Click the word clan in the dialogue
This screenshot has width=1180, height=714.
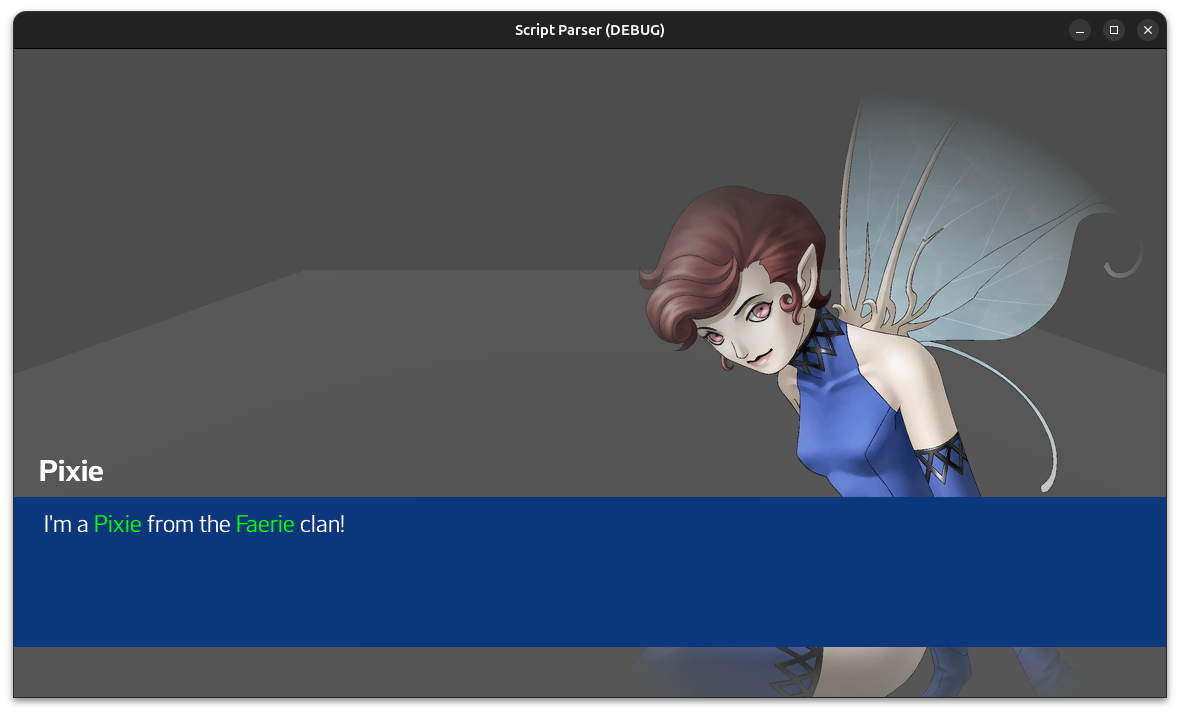click(320, 523)
